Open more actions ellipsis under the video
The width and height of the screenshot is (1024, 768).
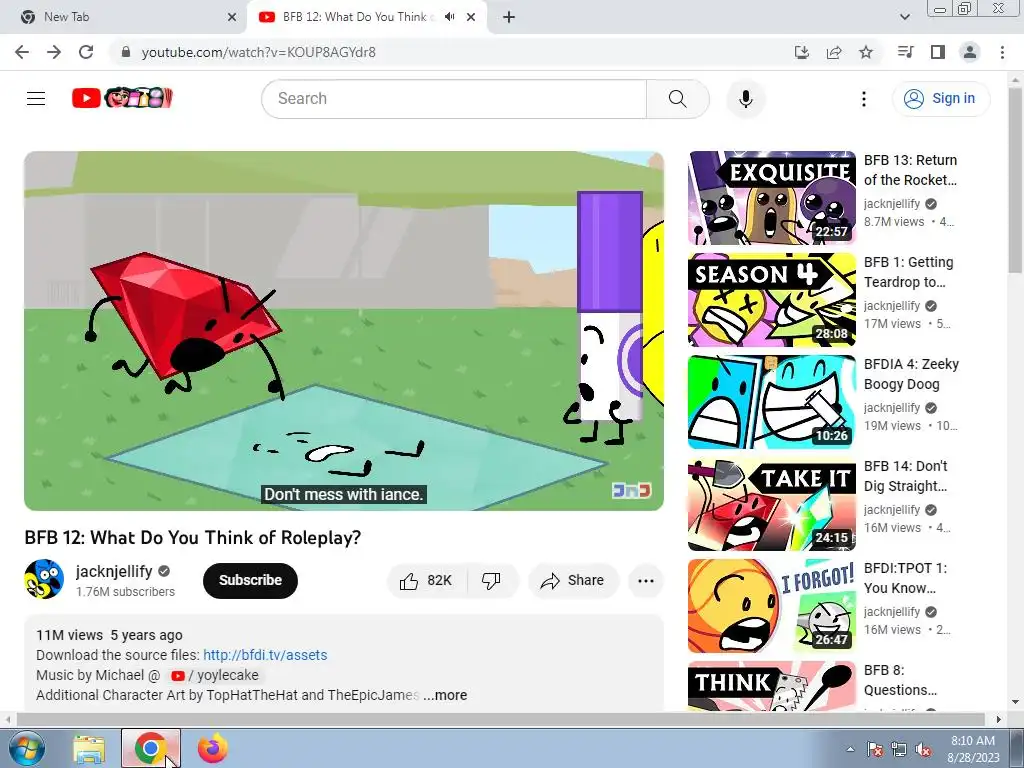(x=645, y=581)
